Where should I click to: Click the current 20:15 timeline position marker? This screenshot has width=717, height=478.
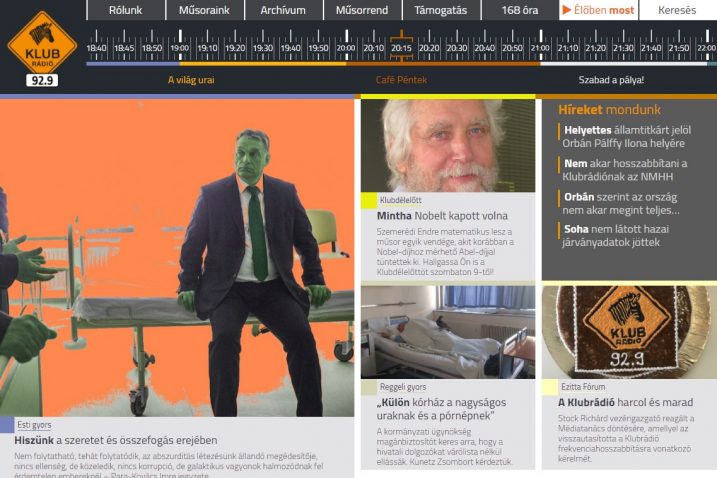point(401,45)
